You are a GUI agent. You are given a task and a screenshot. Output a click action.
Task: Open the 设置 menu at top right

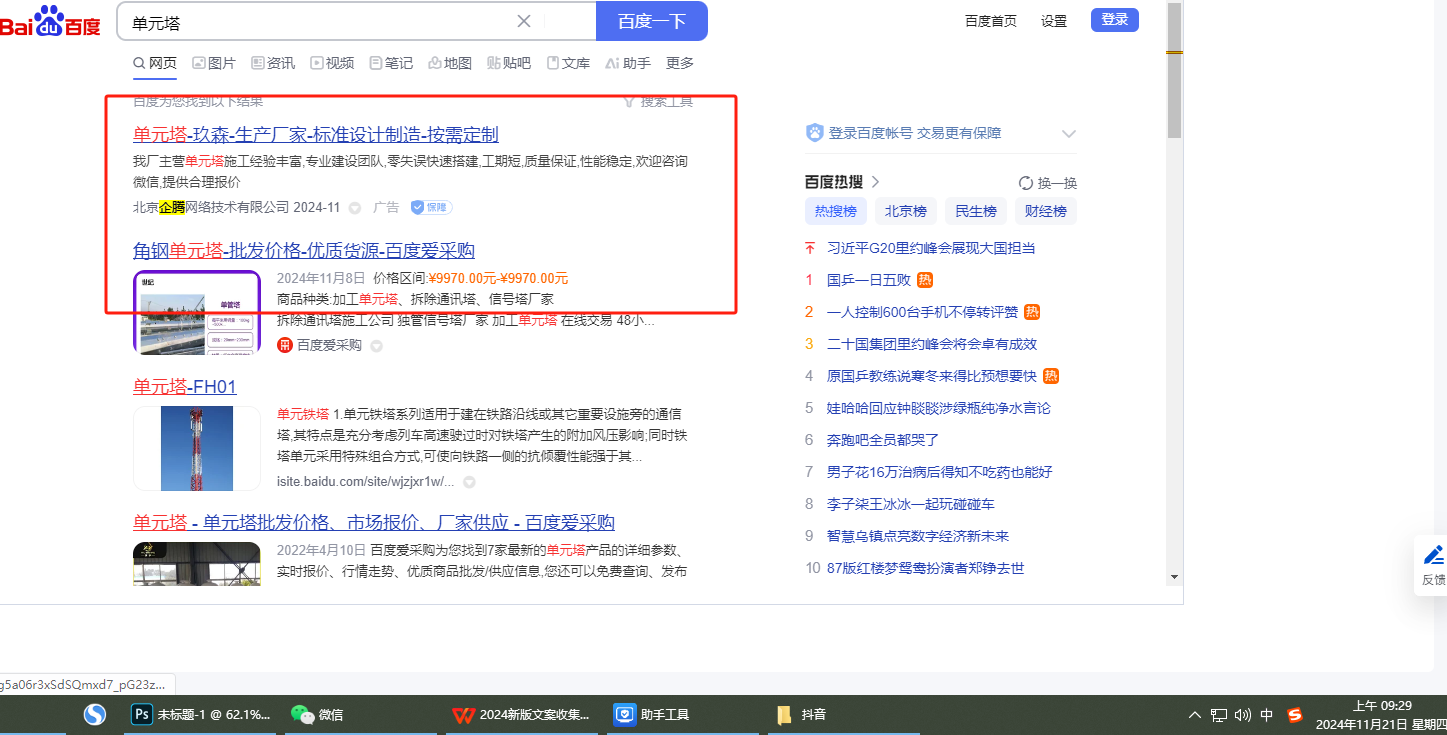[1054, 21]
